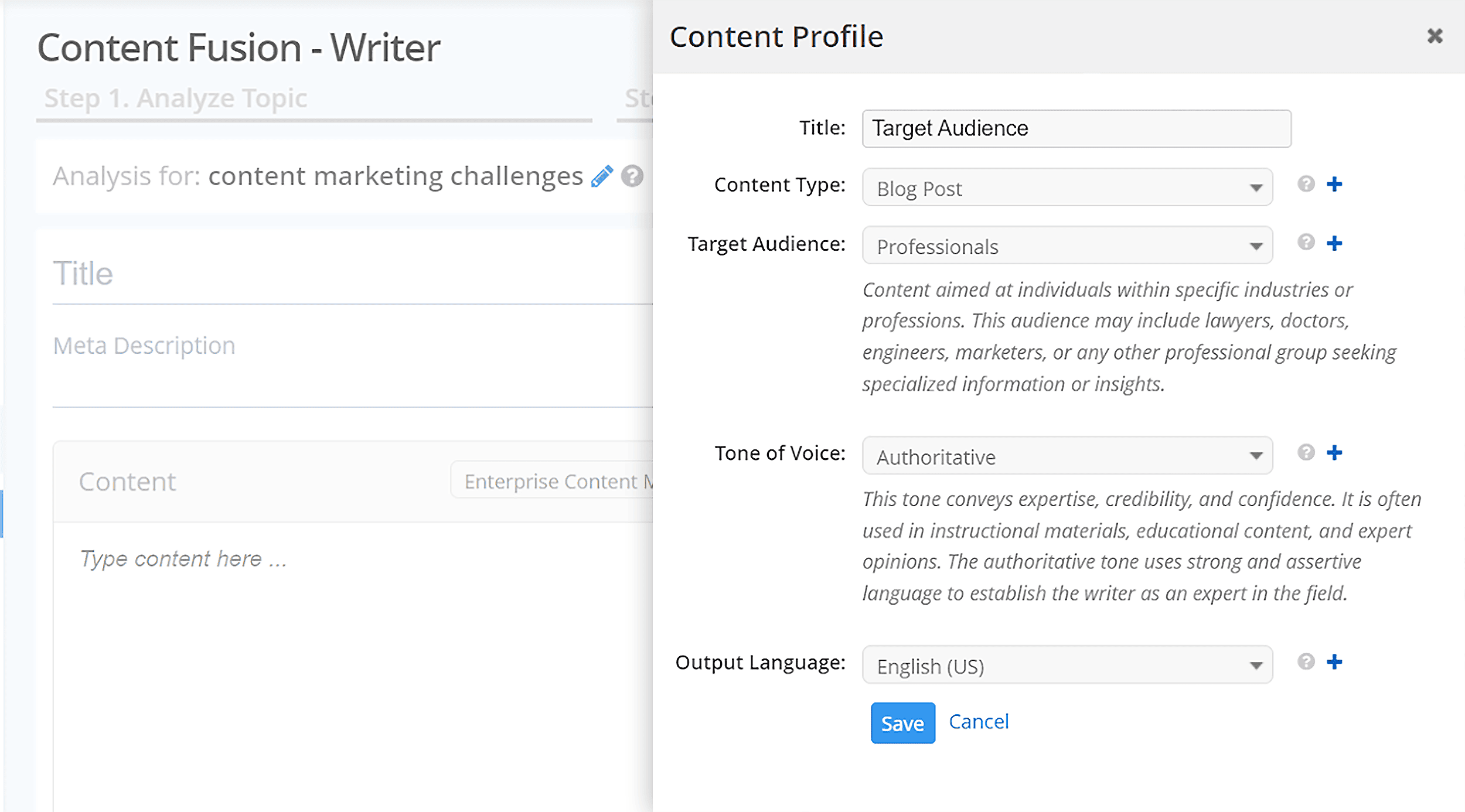Edit topic with the blue pencil icon

[602, 176]
